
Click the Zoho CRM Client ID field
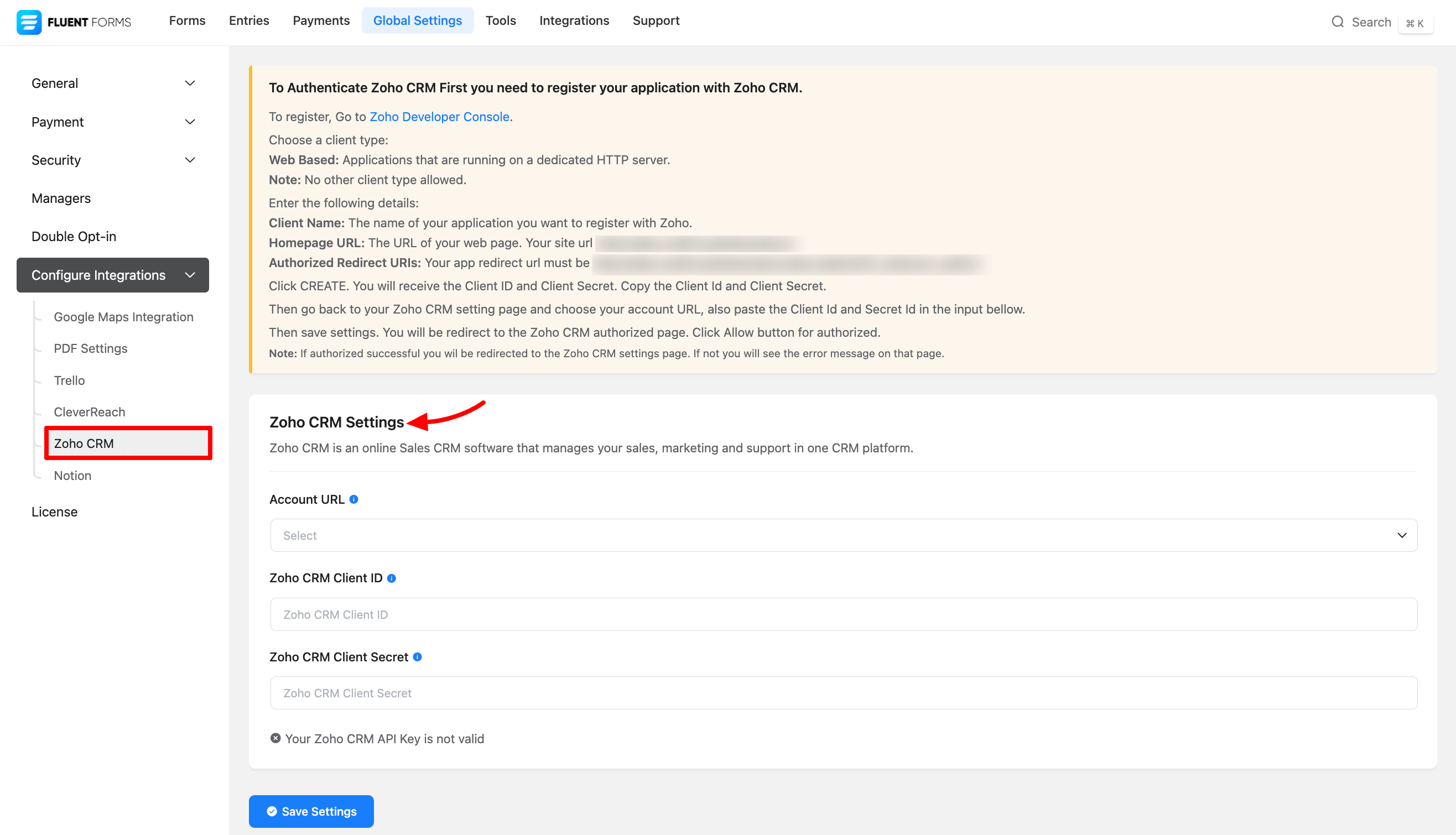(843, 614)
